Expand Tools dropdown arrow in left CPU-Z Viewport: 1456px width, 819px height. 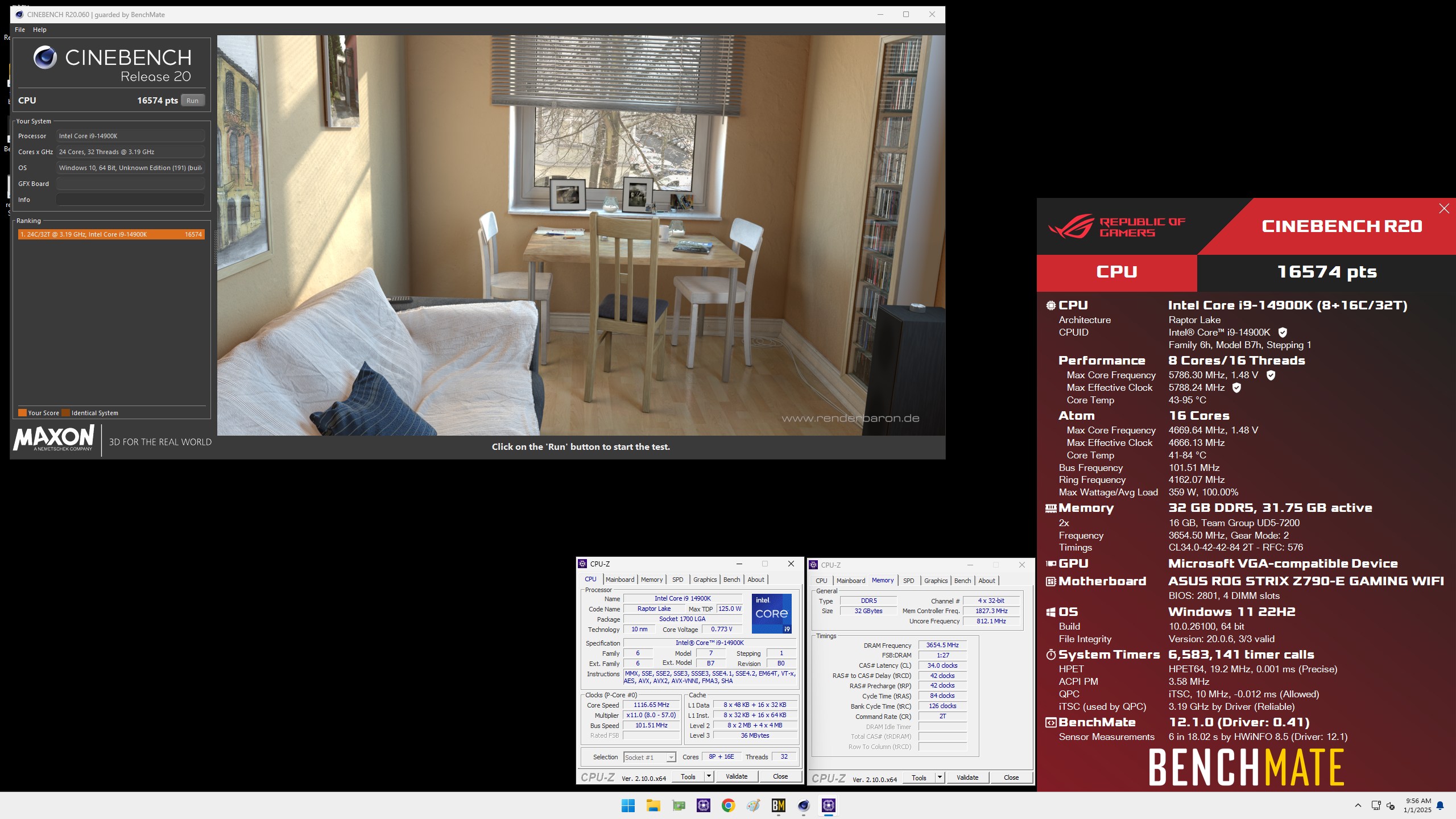coord(709,777)
